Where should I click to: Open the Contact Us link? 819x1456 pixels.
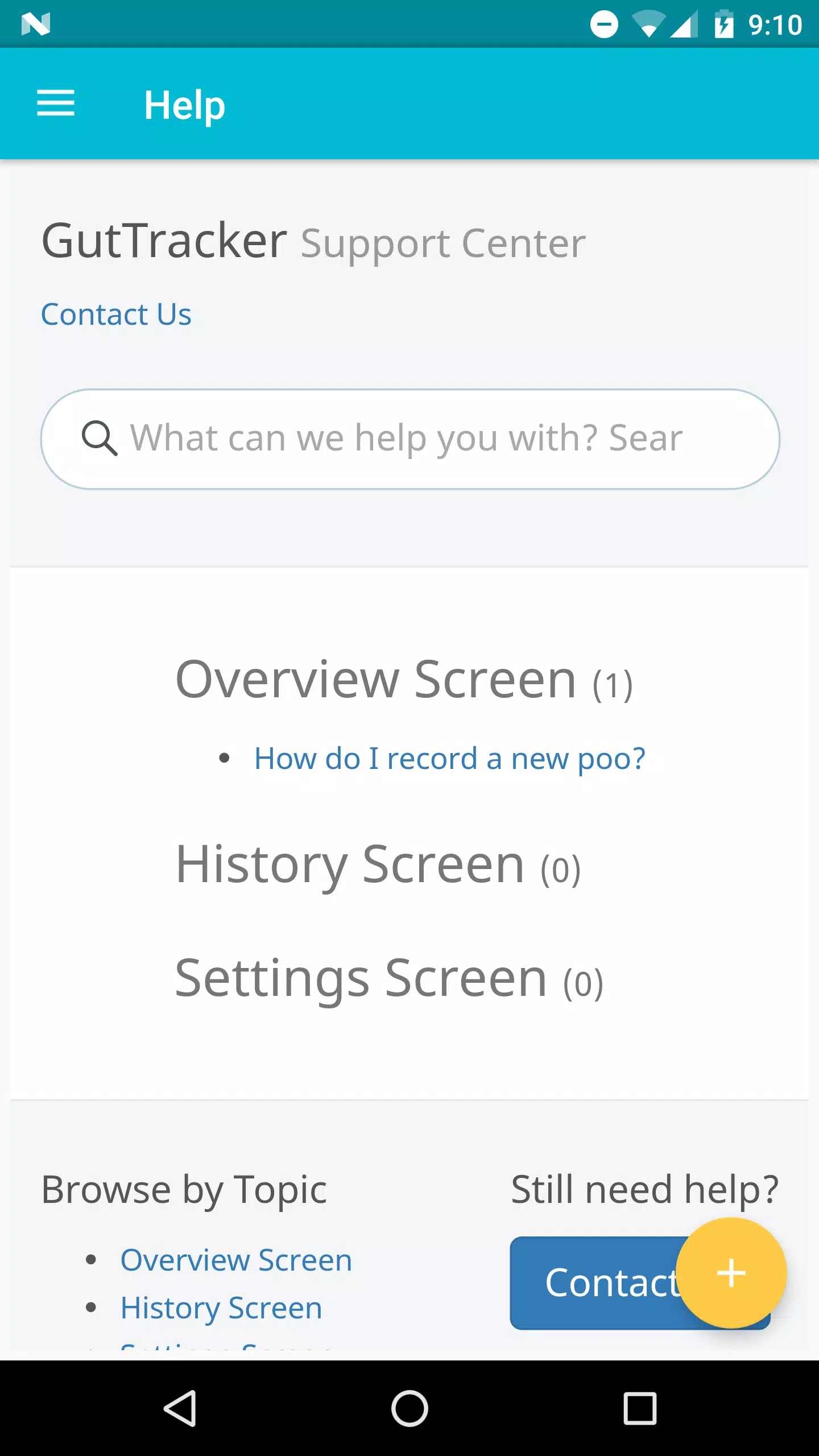(x=116, y=313)
